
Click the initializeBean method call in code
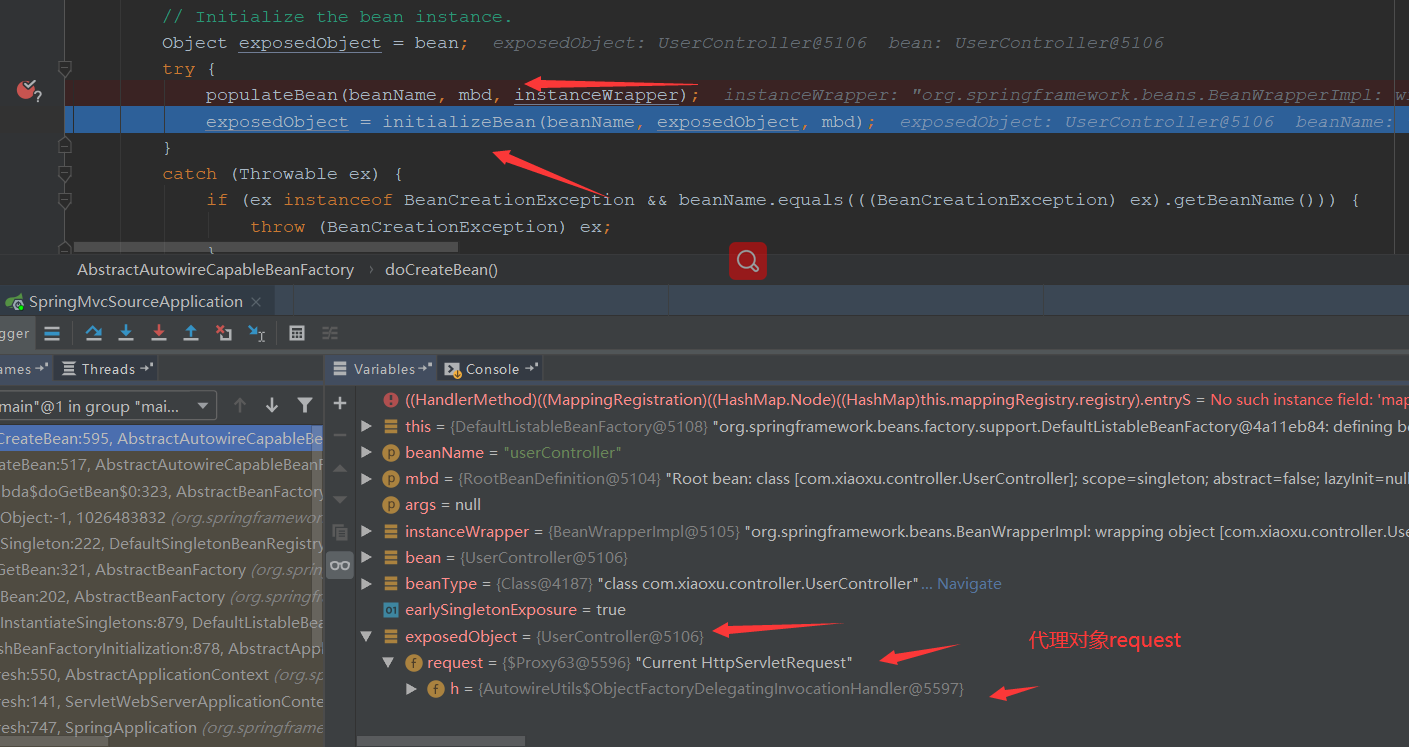(459, 122)
